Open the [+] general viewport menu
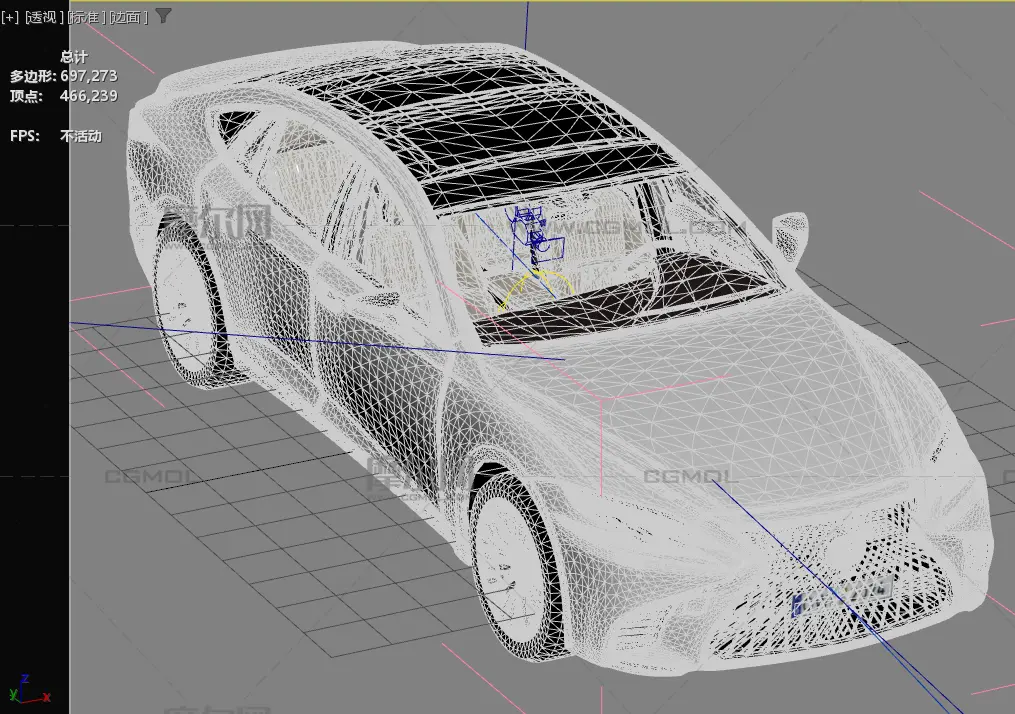 pyautogui.click(x=11, y=17)
